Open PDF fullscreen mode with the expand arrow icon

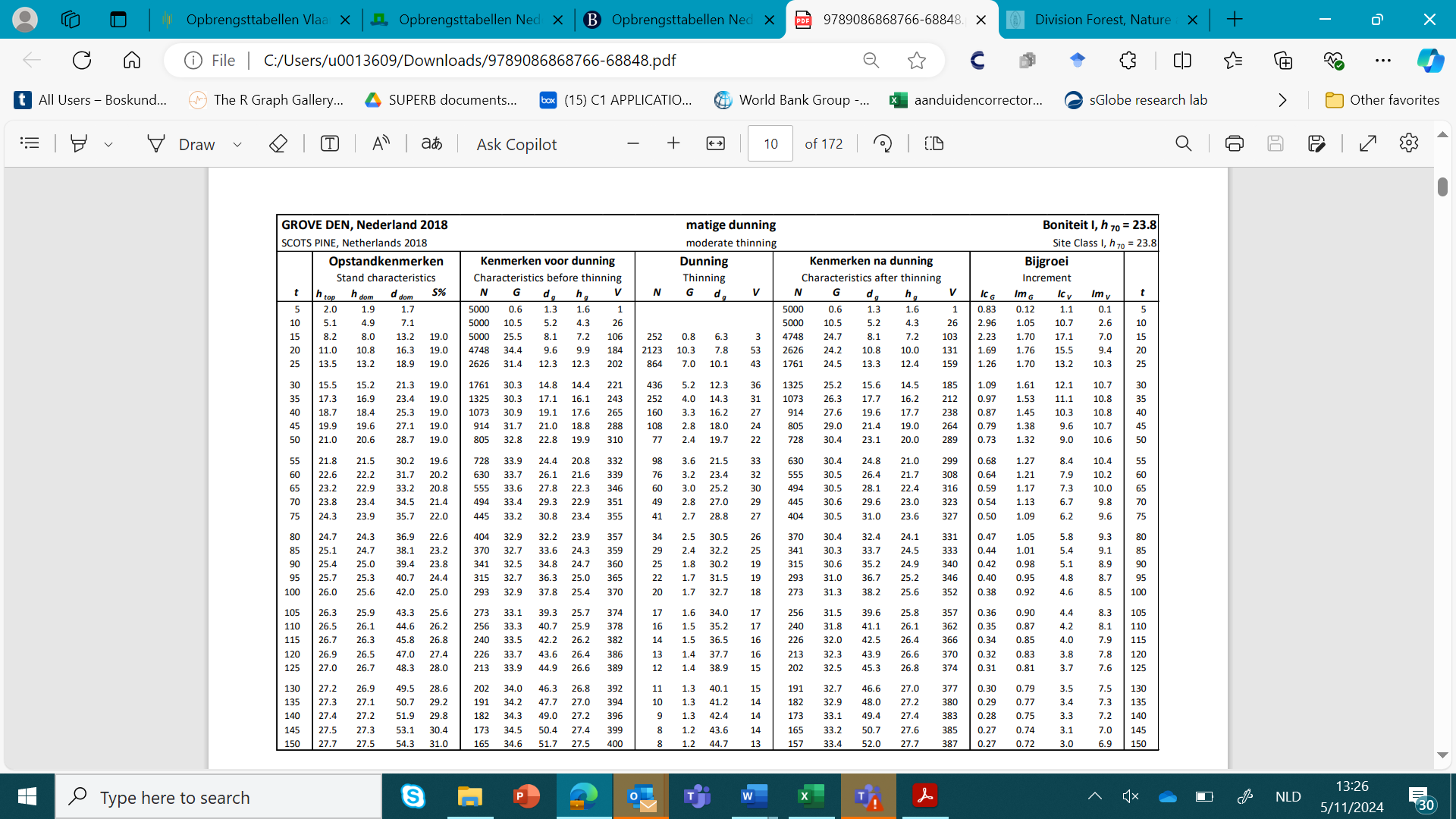(x=1368, y=143)
